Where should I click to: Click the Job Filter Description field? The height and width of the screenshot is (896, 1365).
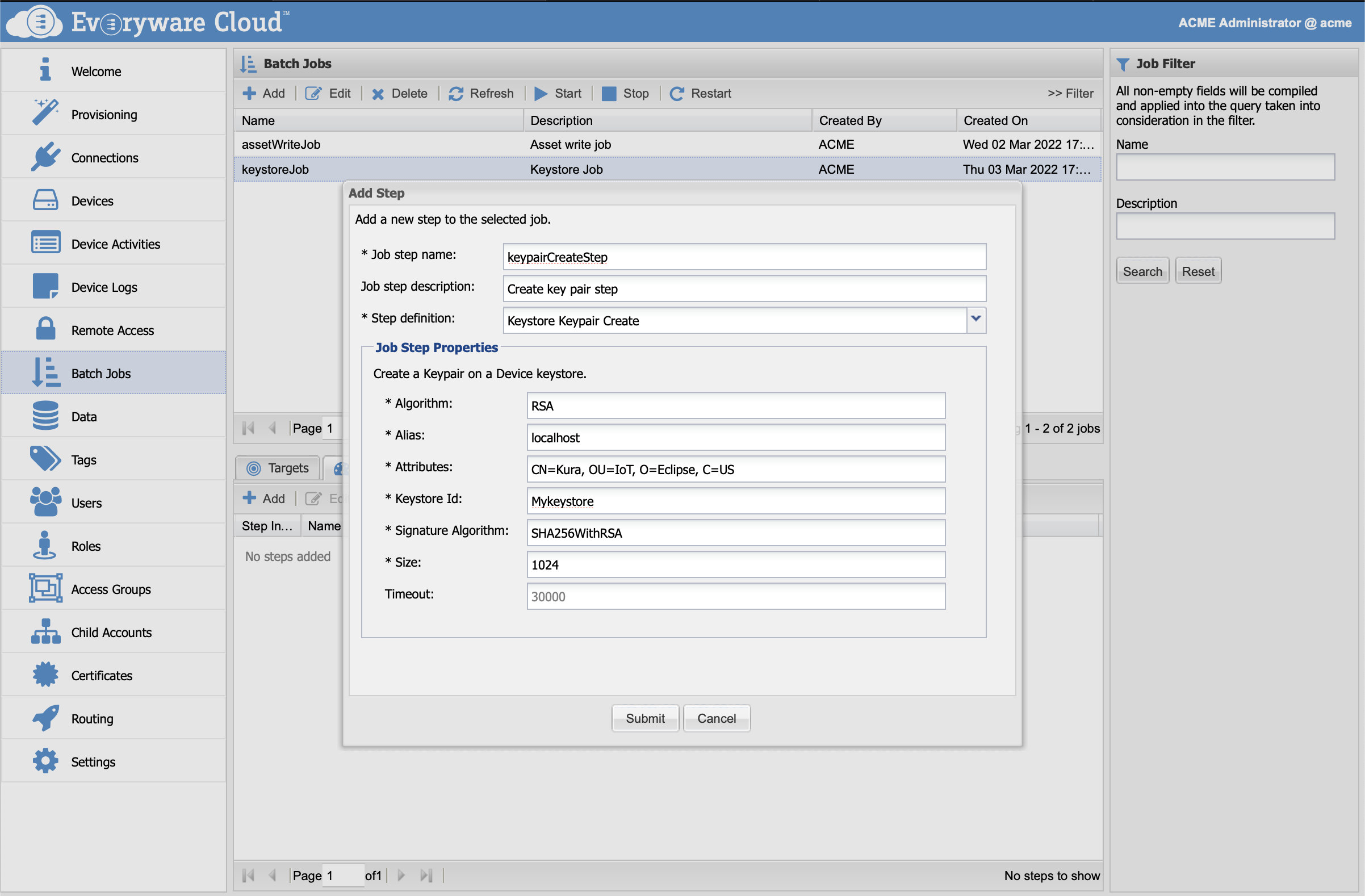tap(1226, 226)
